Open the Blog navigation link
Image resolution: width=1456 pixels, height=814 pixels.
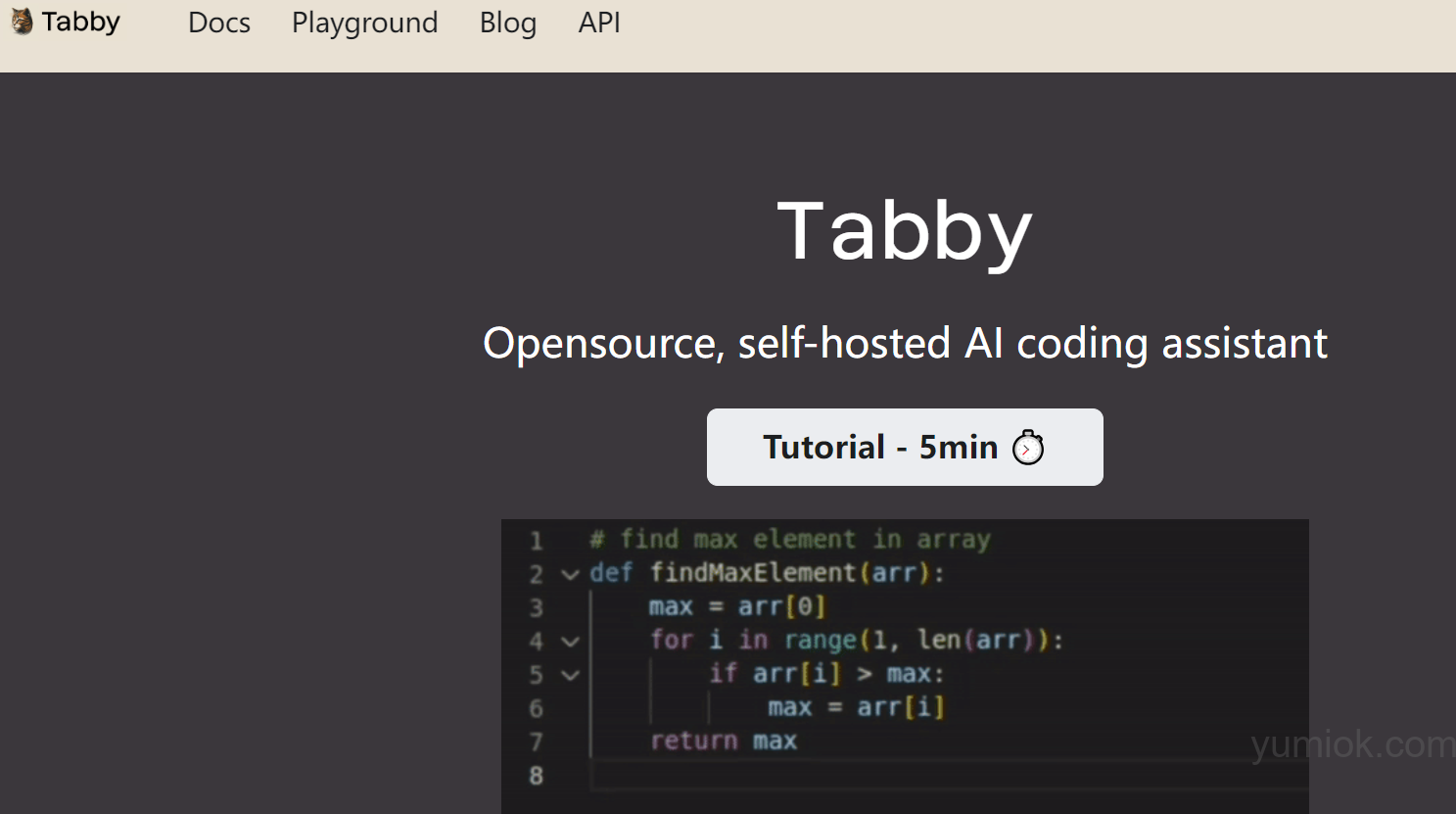(x=508, y=23)
